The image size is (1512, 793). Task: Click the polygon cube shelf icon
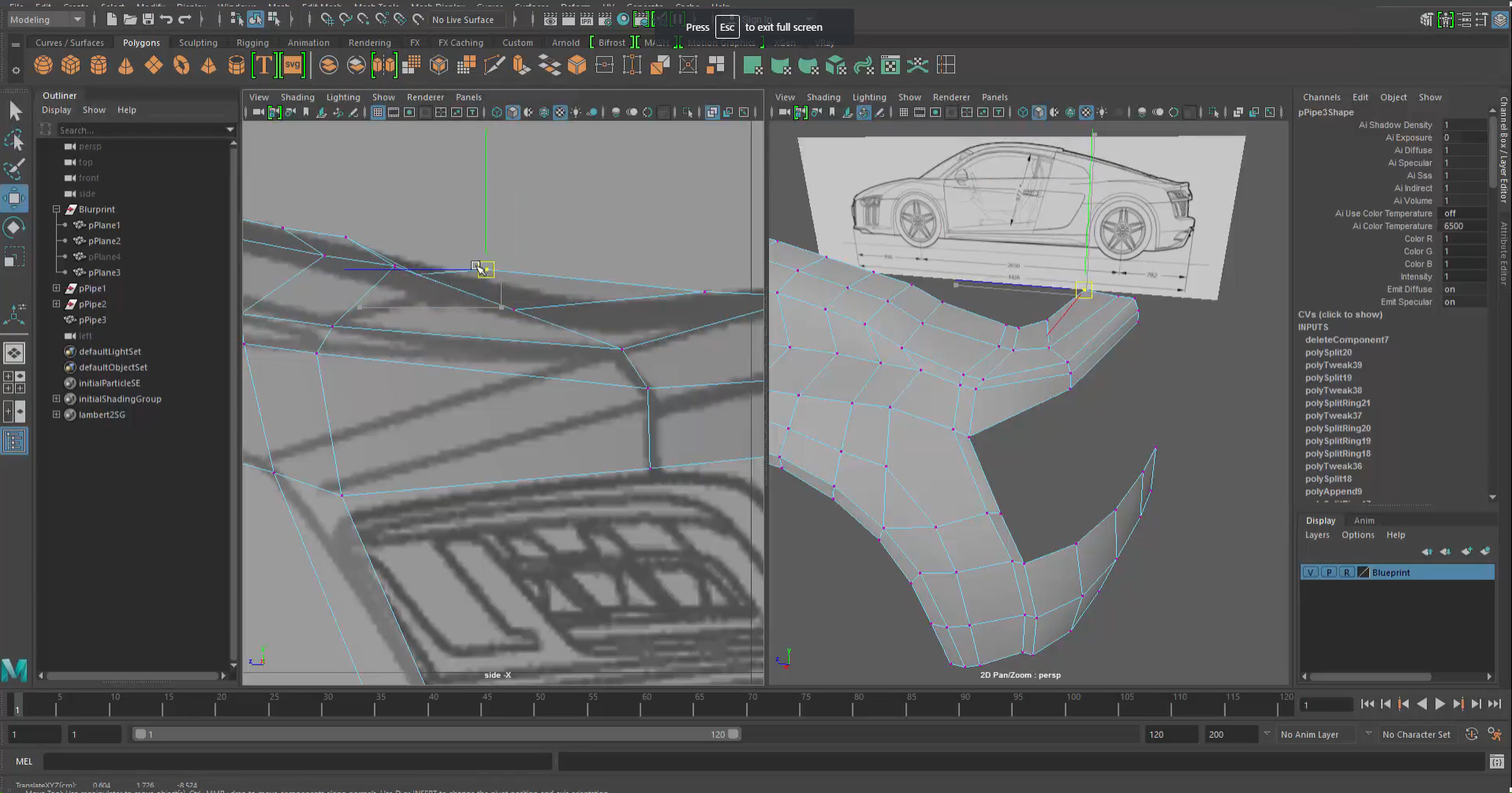click(71, 65)
